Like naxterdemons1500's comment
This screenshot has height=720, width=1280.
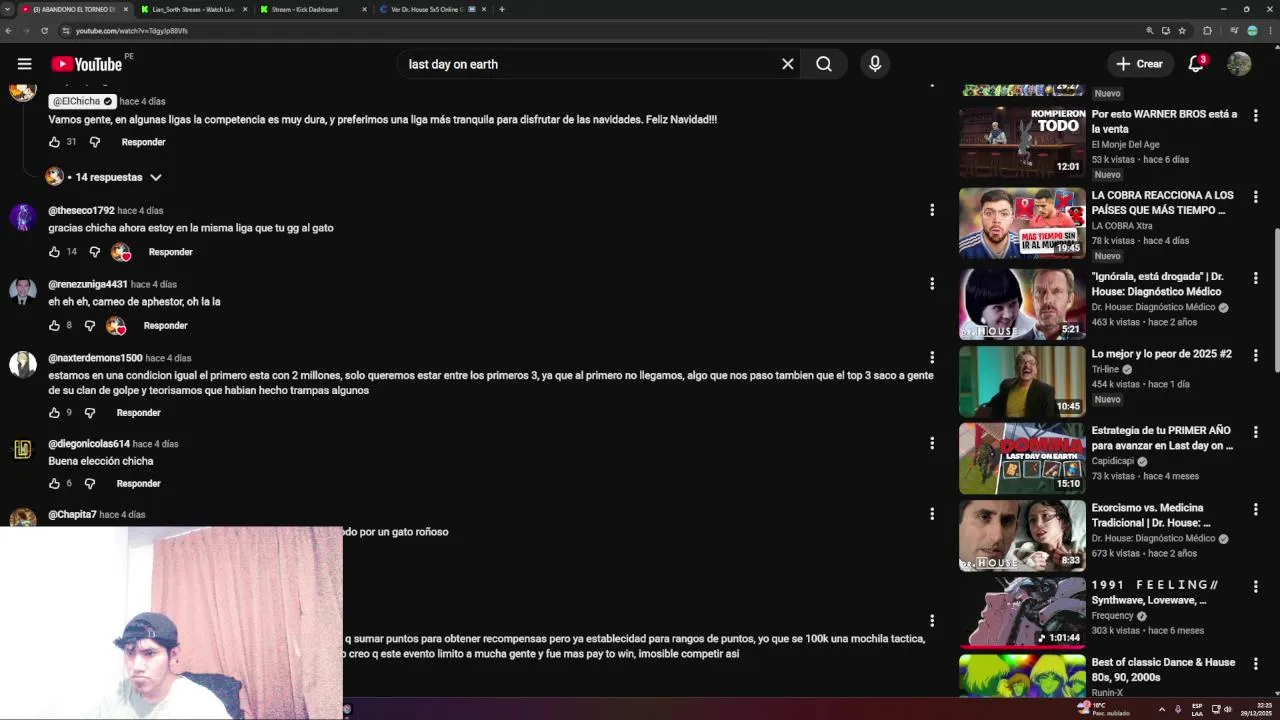54,413
